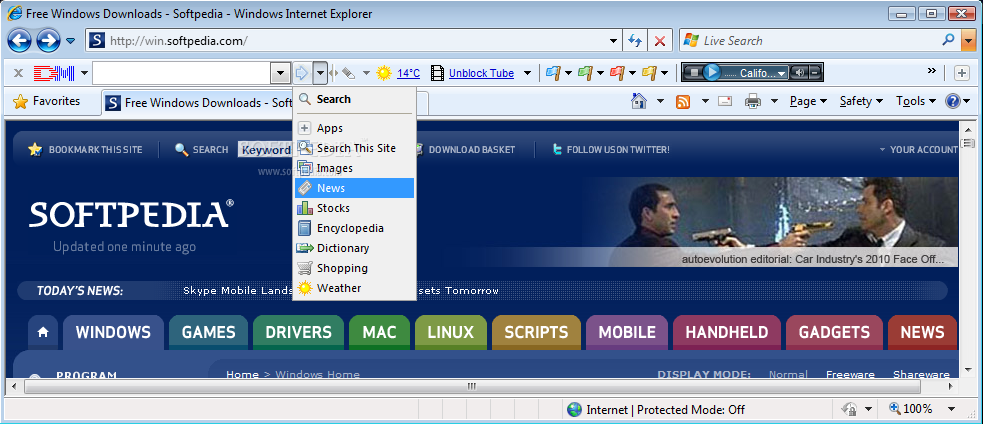983x424 pixels.
Task: Toggle the search type dropdown arrow
Action: (x=321, y=73)
